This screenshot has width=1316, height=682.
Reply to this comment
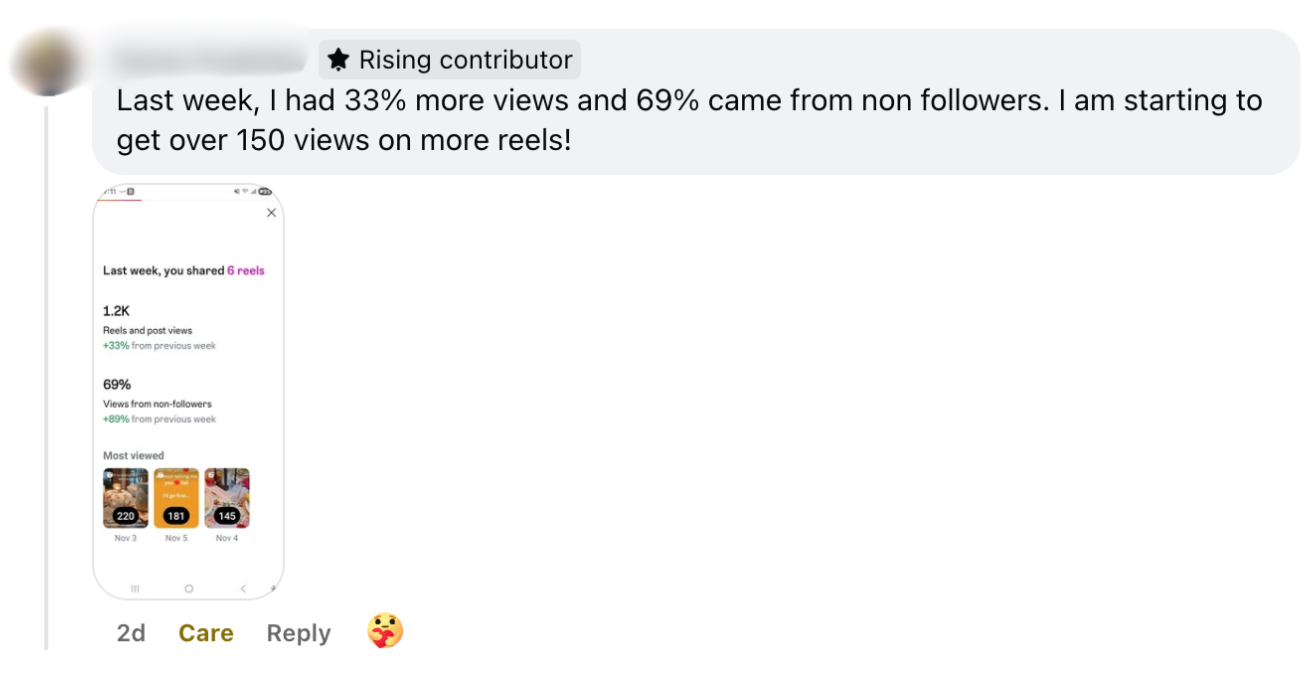298,633
